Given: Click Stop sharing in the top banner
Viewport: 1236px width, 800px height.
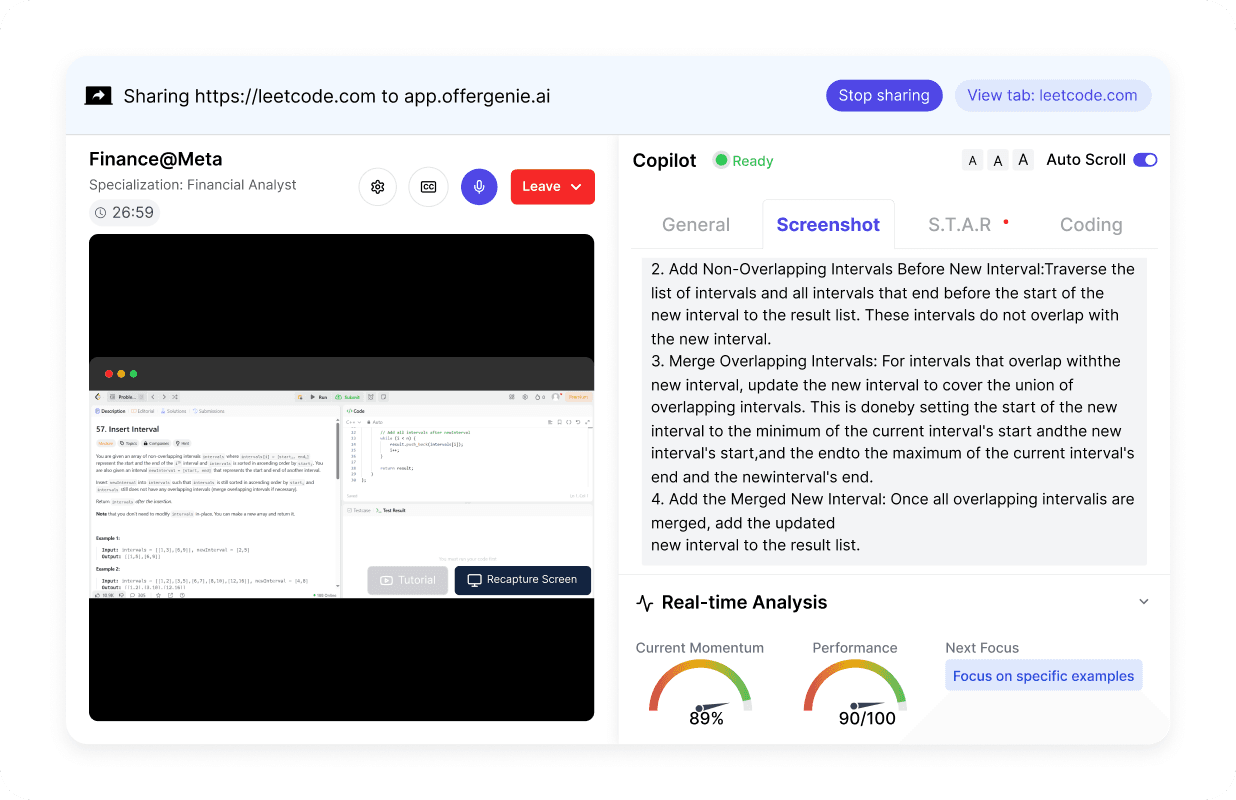Looking at the screenshot, I should tap(884, 96).
